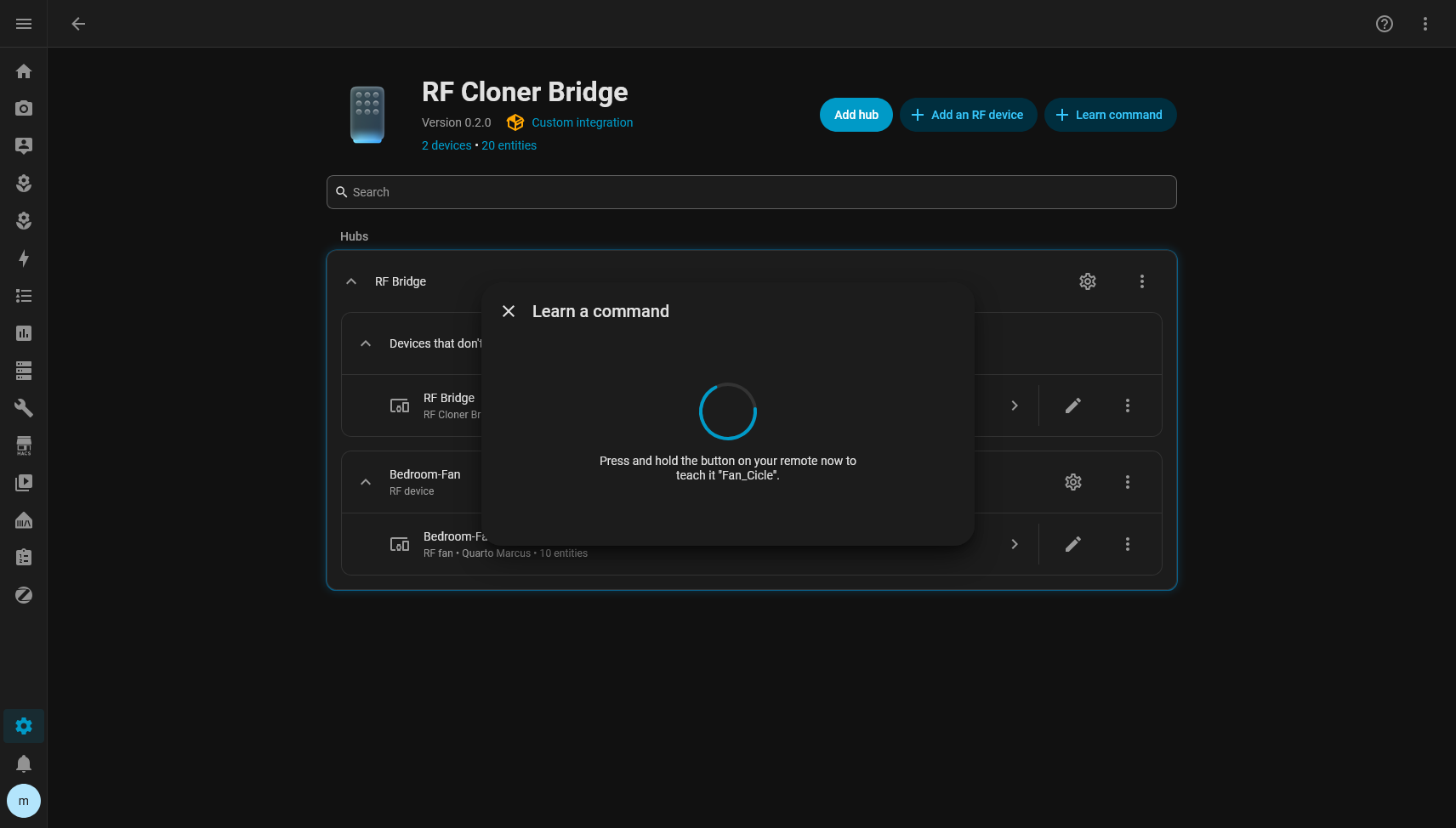Go back using the top arrow
This screenshot has width=1456, height=828.
78,24
